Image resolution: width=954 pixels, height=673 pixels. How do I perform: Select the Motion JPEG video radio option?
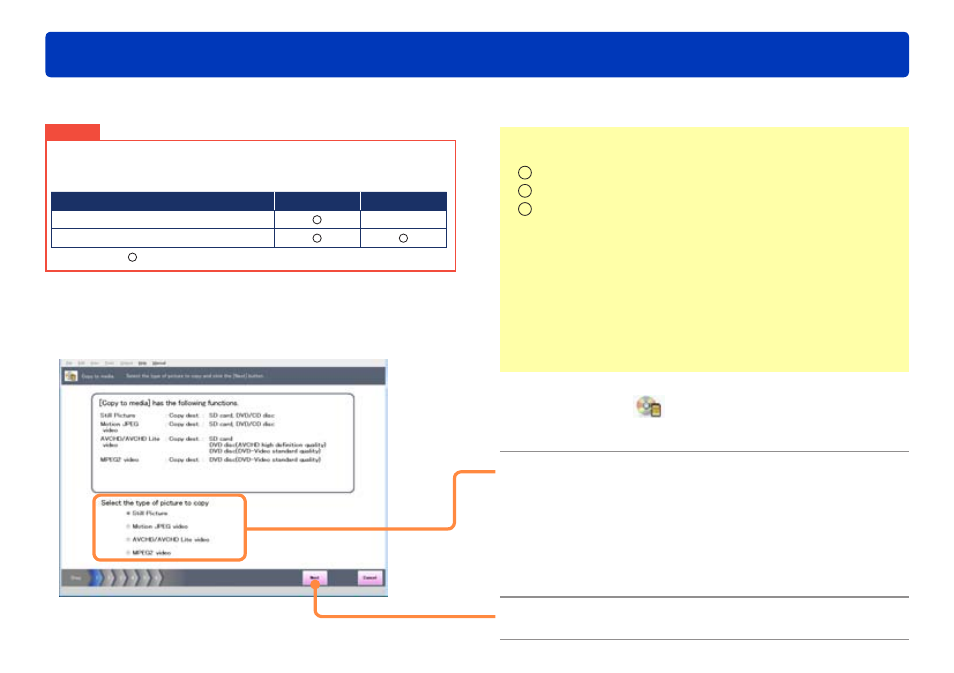[128, 526]
